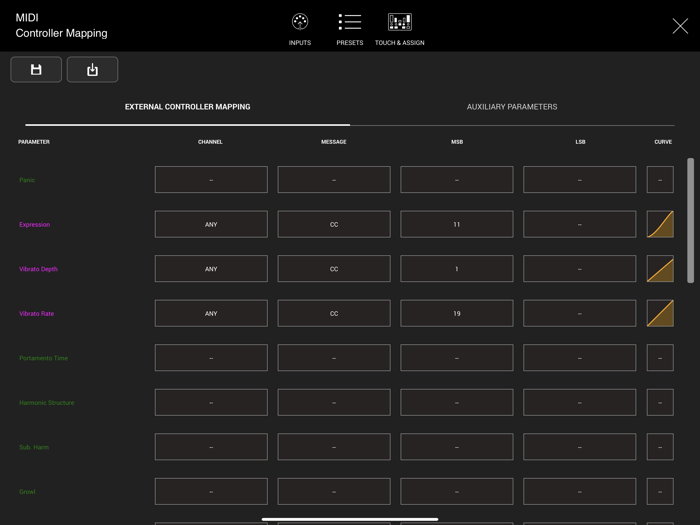This screenshot has height=525, width=700.
Task: Open the Expression curve shape icon
Action: [660, 224]
